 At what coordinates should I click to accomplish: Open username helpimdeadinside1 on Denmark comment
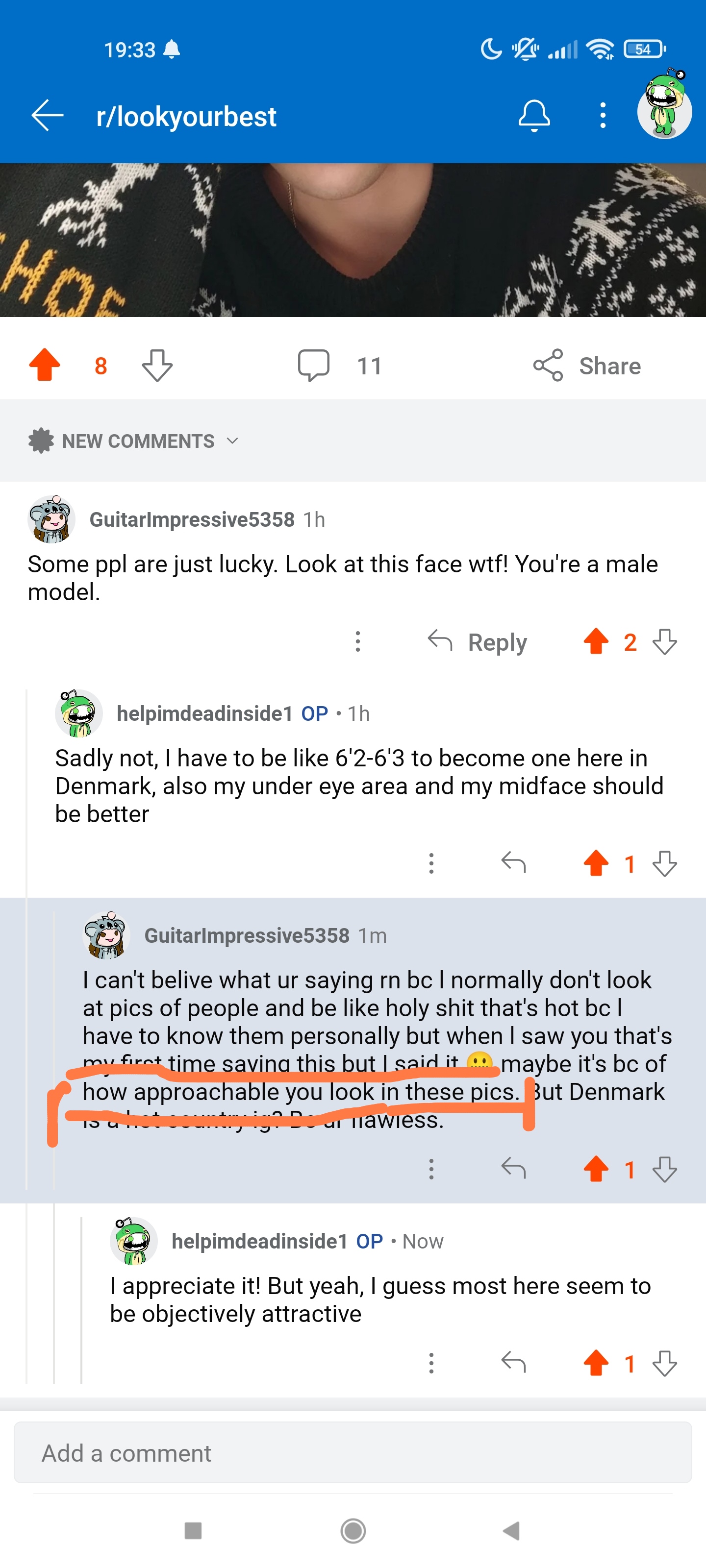coord(204,713)
